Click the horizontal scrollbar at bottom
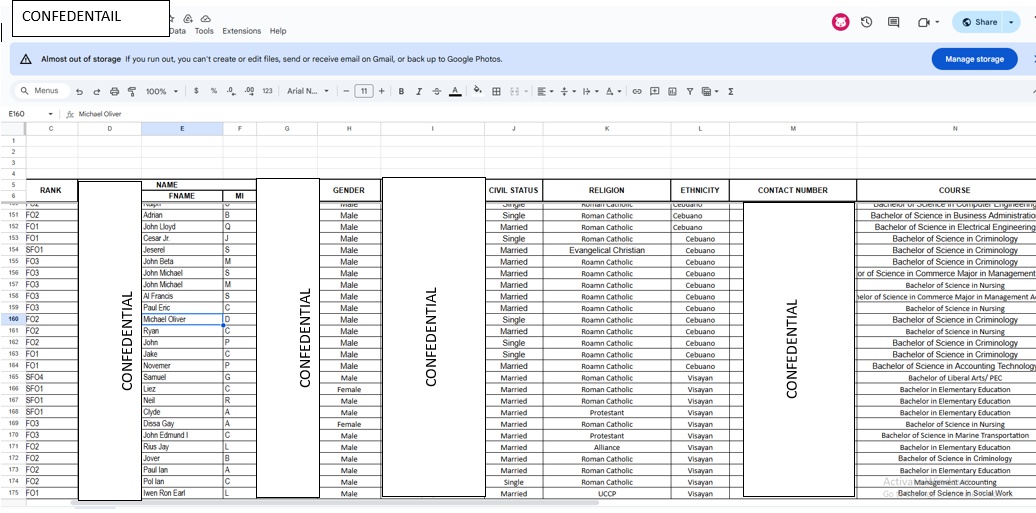The height and width of the screenshot is (513, 1036). [x=334, y=503]
